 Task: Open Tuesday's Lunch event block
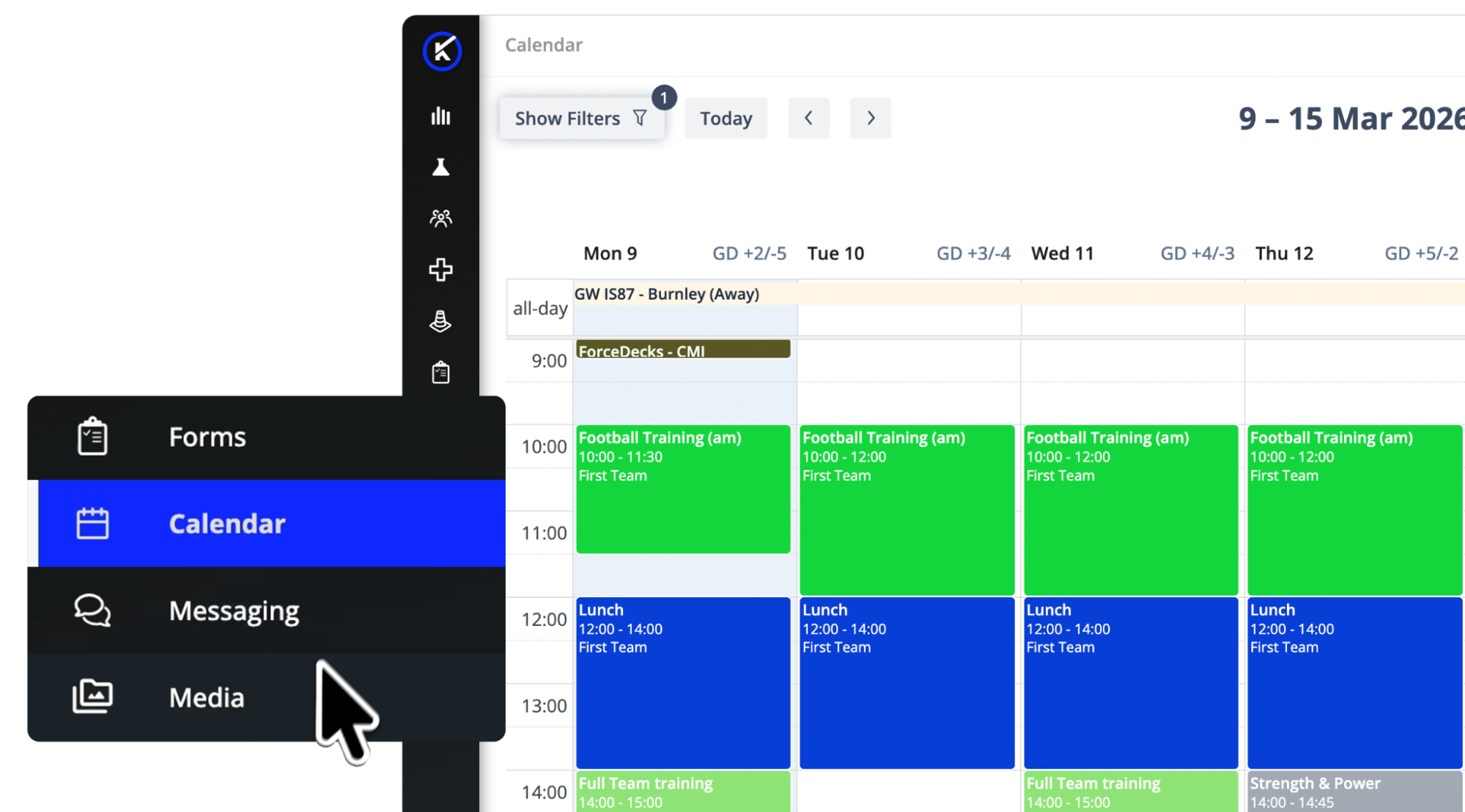(x=907, y=682)
